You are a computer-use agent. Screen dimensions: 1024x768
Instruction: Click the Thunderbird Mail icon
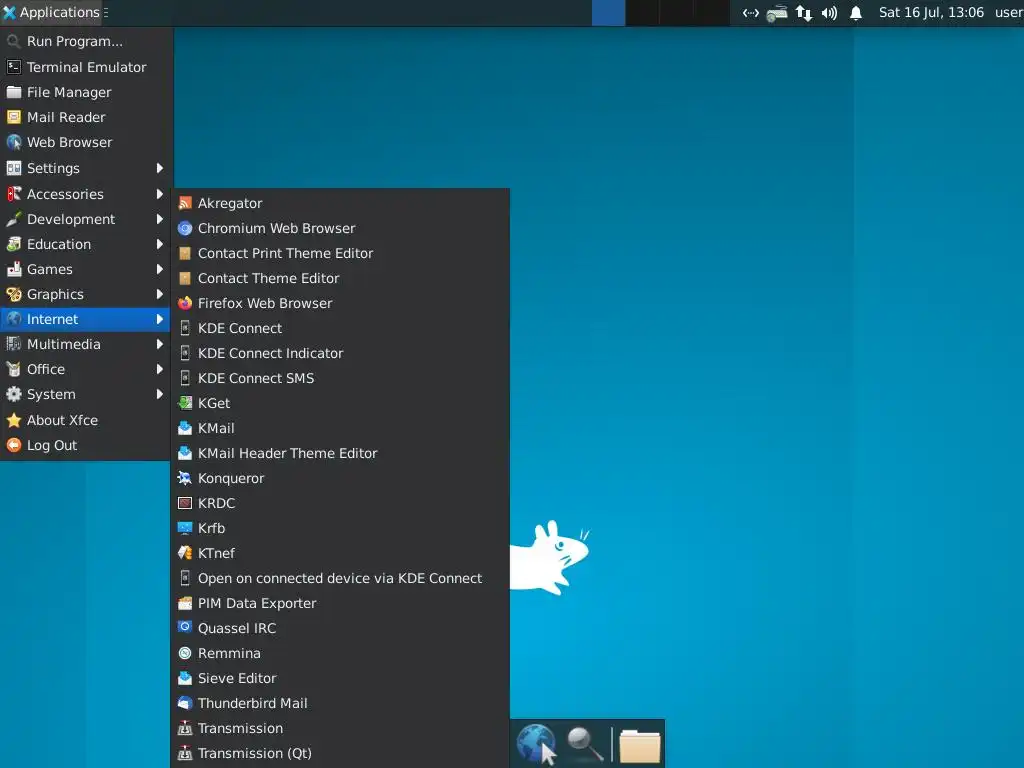185,703
